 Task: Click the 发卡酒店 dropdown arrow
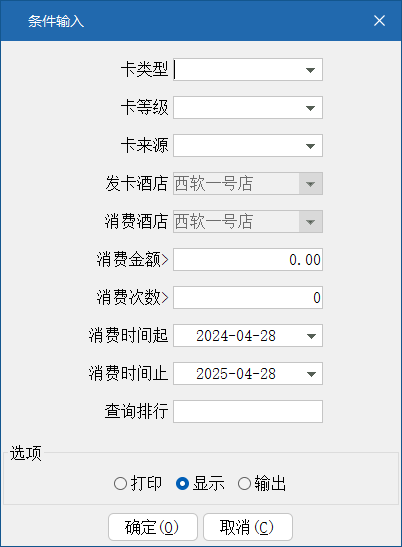click(x=310, y=183)
